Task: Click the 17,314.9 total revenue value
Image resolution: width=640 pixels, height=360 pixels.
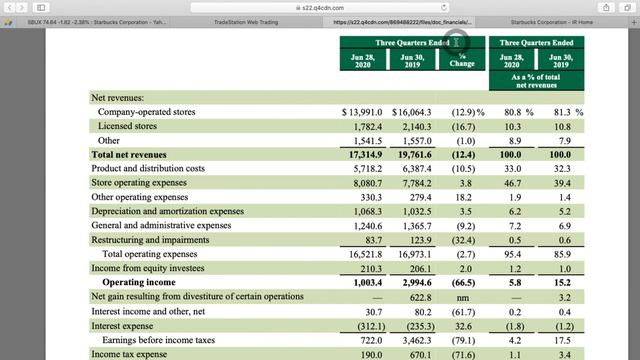Action: pyautogui.click(x=366, y=155)
